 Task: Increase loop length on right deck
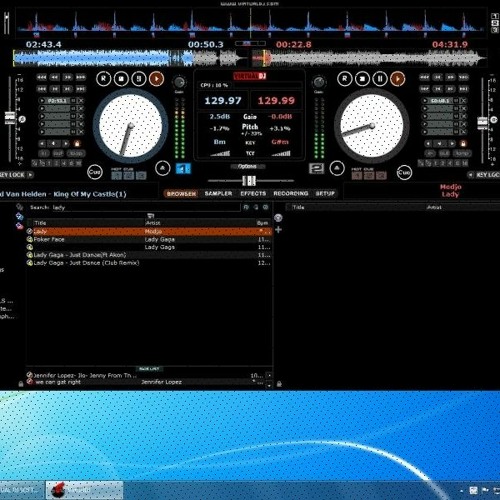[452, 144]
